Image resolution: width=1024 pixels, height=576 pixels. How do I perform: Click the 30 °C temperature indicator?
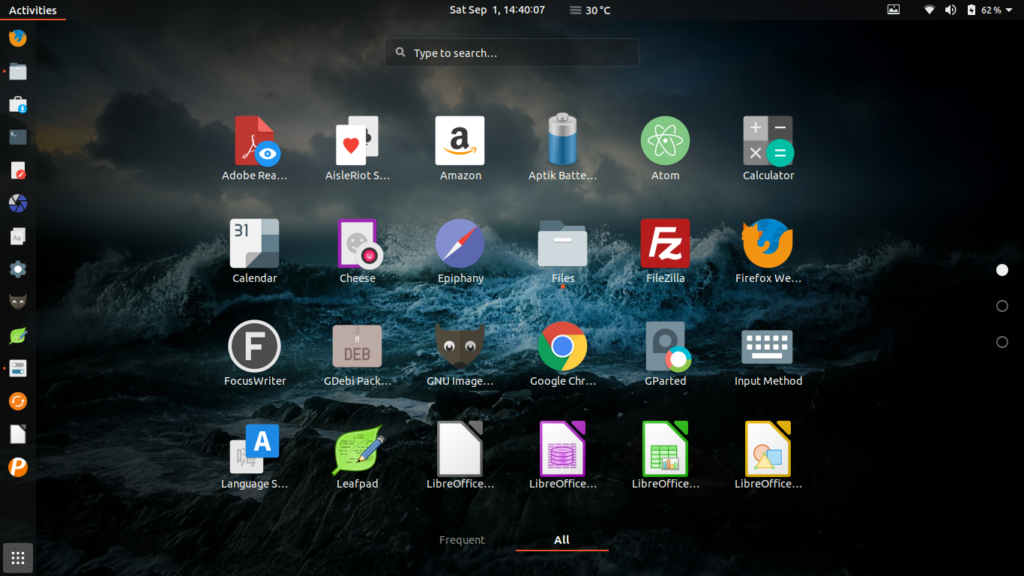pos(590,10)
